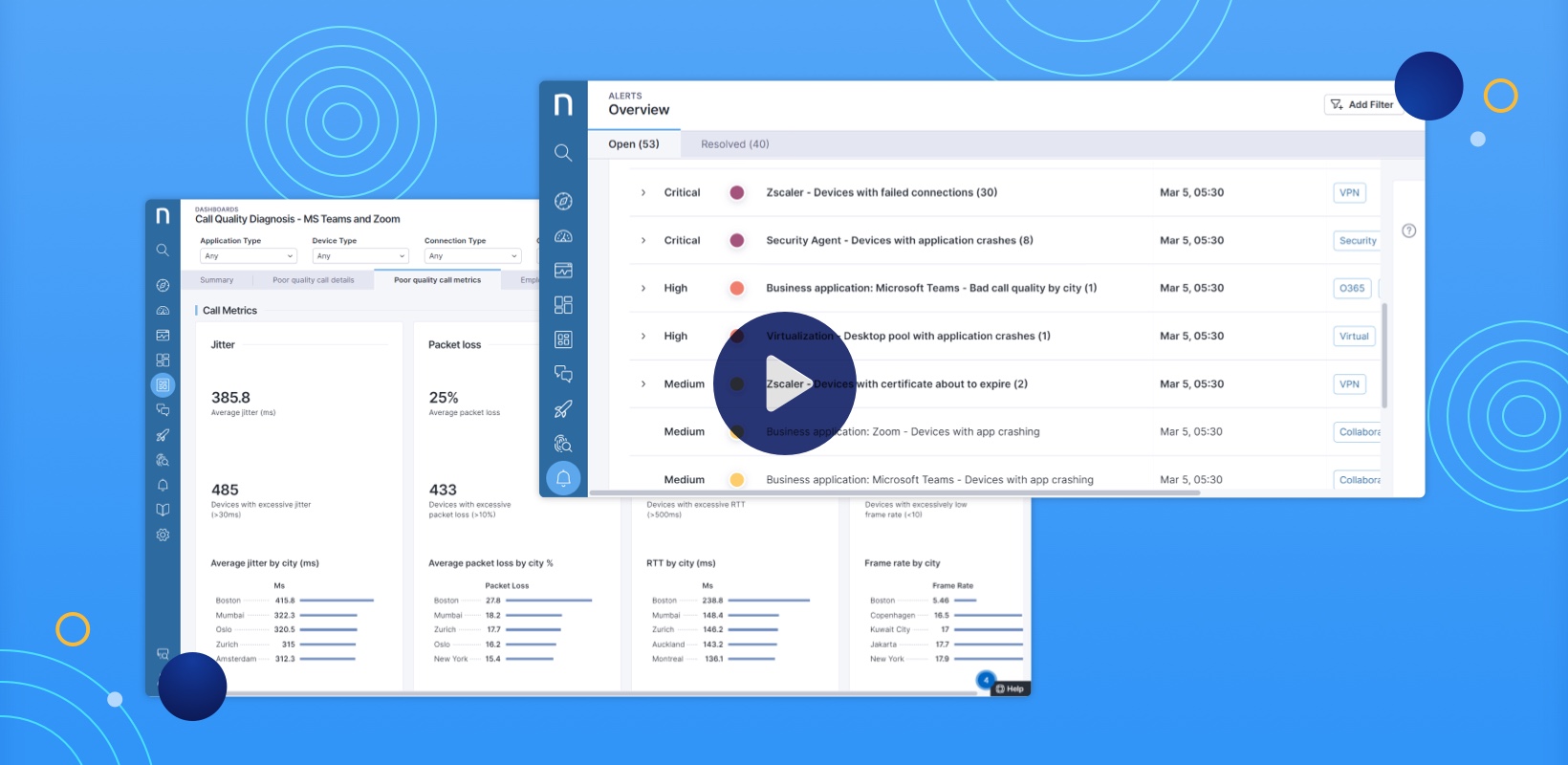
Task: Open the compass icon in the Call Quality sidebar
Action: click(x=163, y=285)
